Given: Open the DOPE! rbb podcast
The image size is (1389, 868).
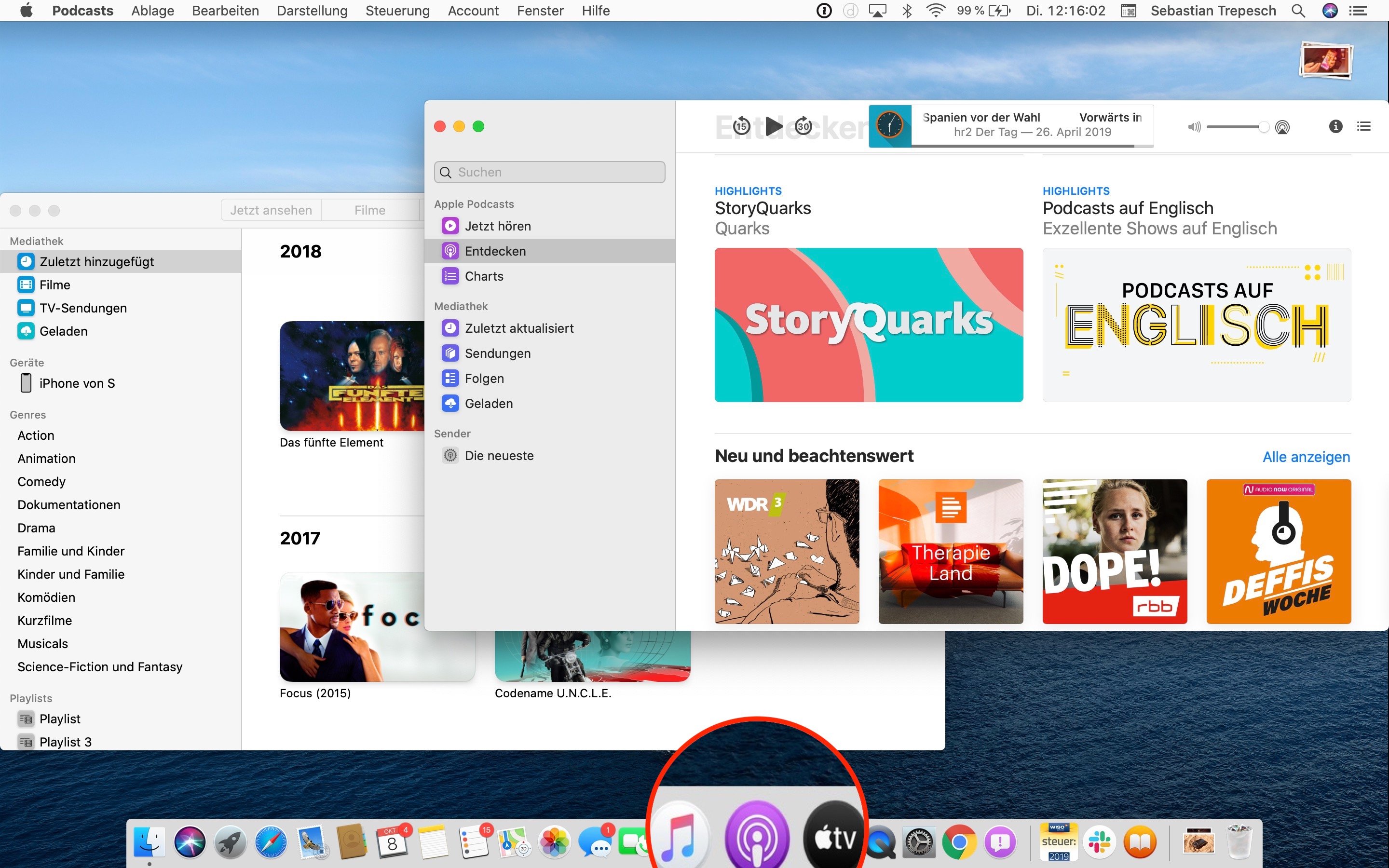Looking at the screenshot, I should click(1115, 552).
